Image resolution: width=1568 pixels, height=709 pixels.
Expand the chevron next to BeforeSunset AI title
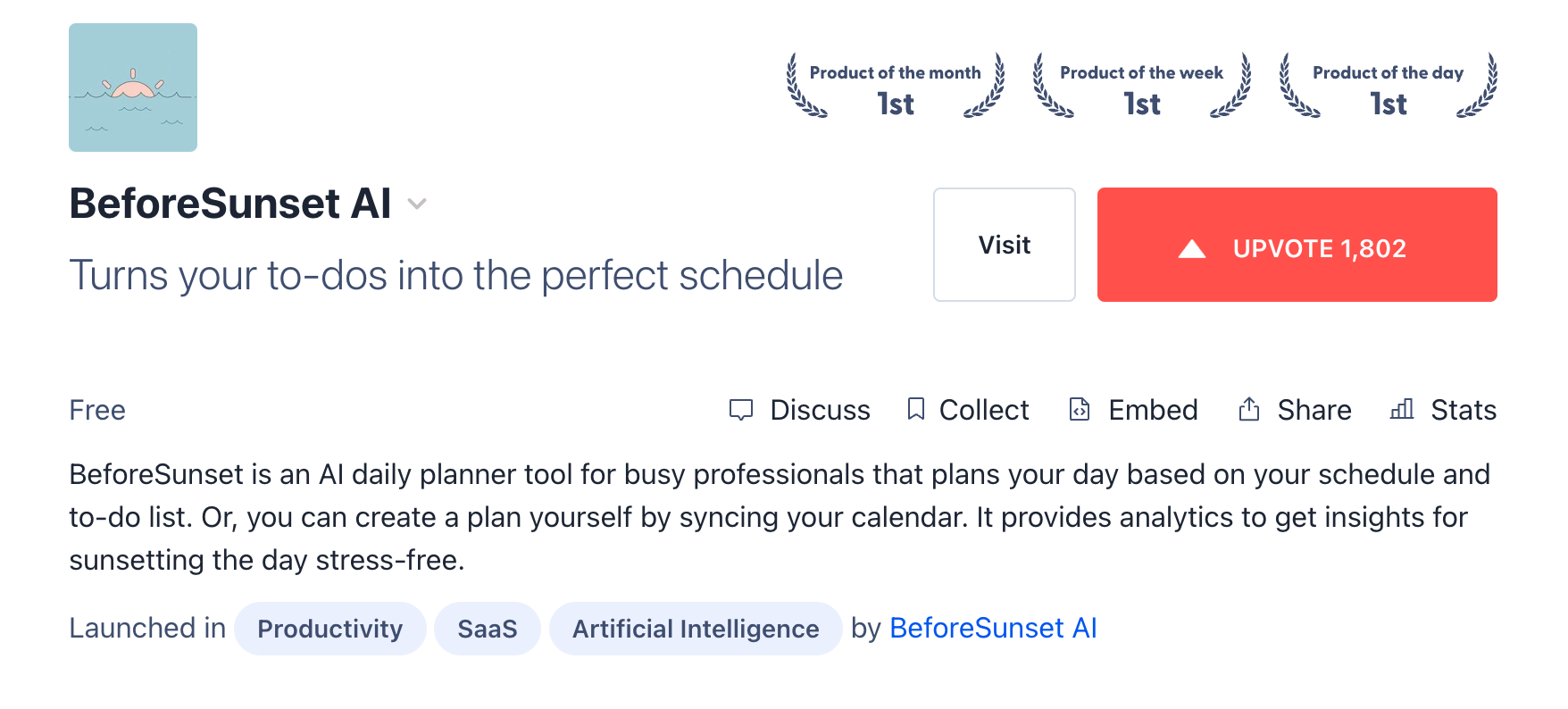tap(417, 204)
